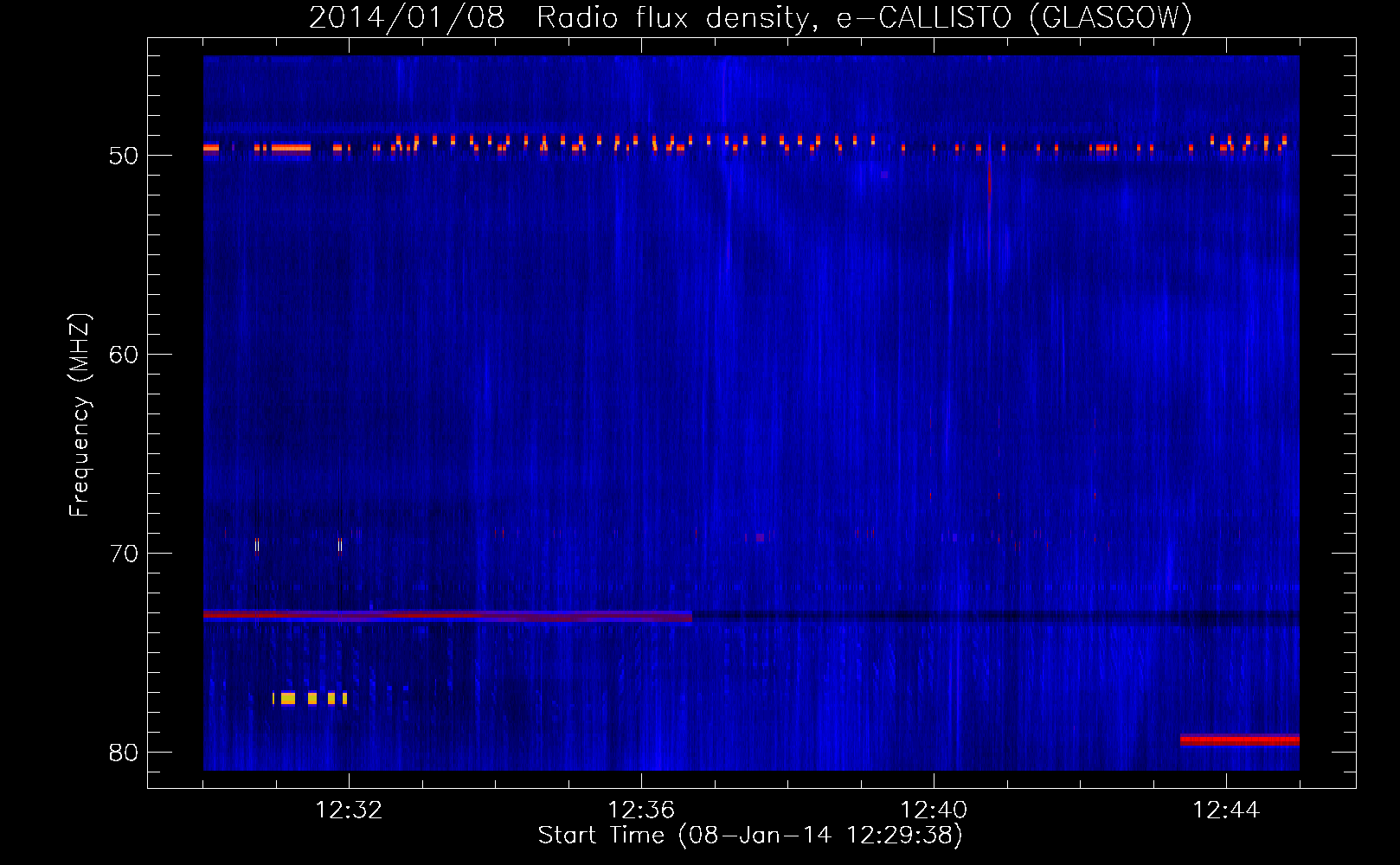Click the yellow dashed burst near 77 MHz
Screen dimensions: 1400x865
[x=310, y=698]
